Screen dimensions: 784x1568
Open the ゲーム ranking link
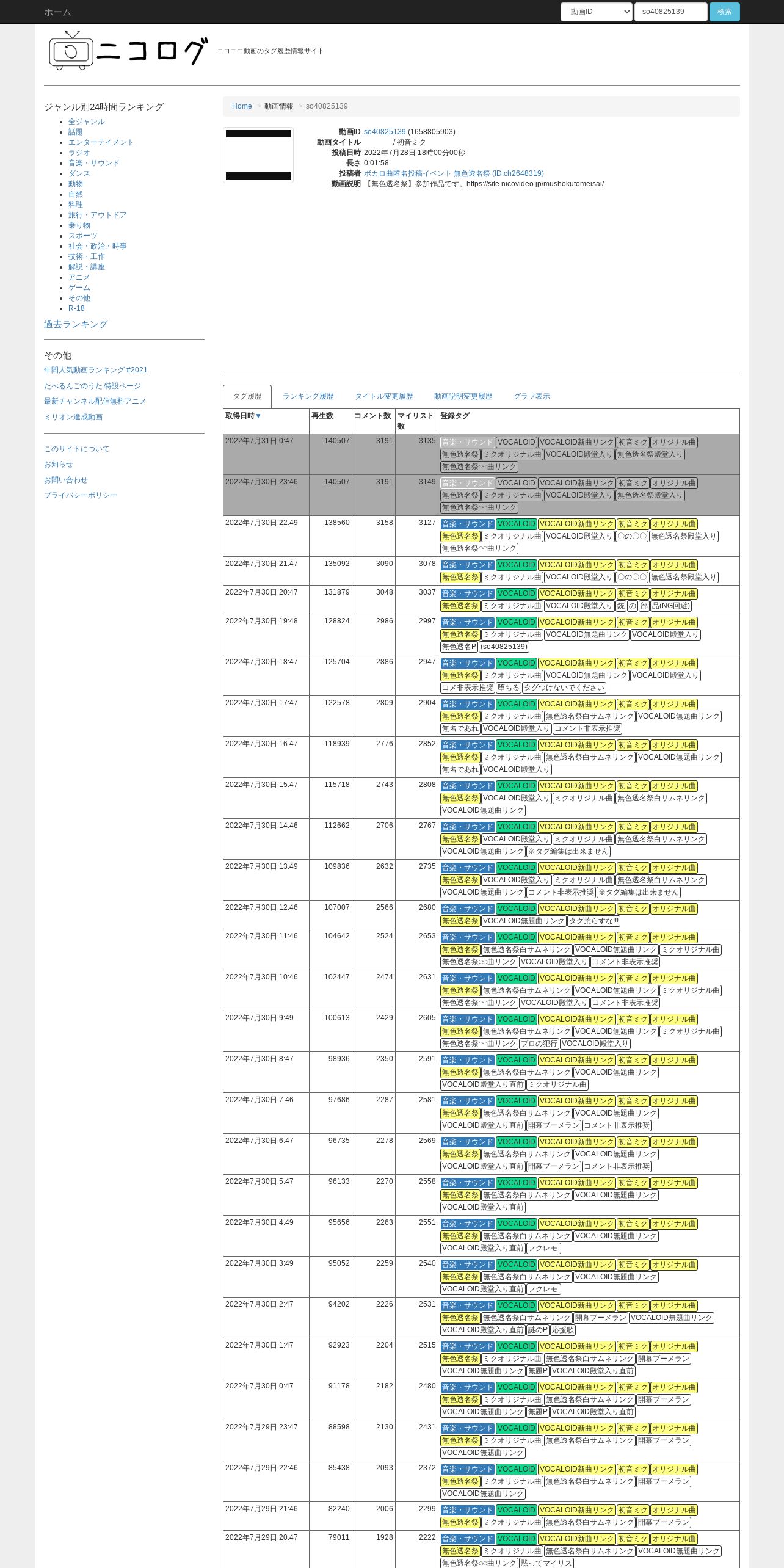[79, 288]
